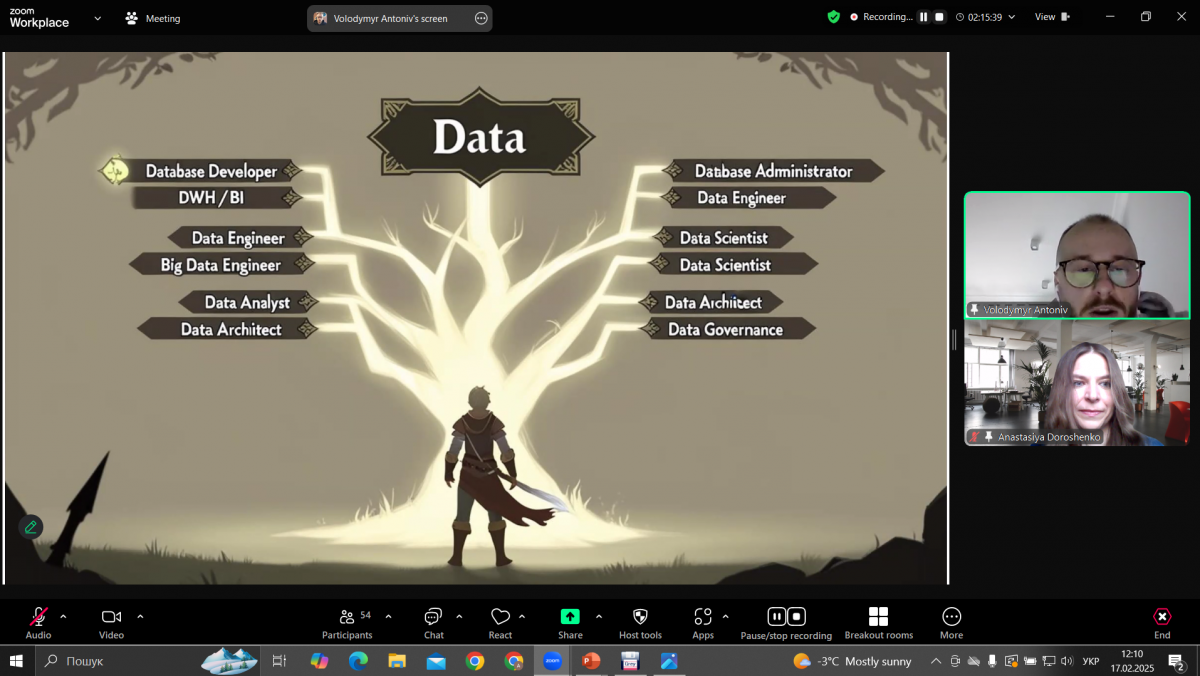Expand the meeting timer dropdown arrow

[x=1012, y=17]
